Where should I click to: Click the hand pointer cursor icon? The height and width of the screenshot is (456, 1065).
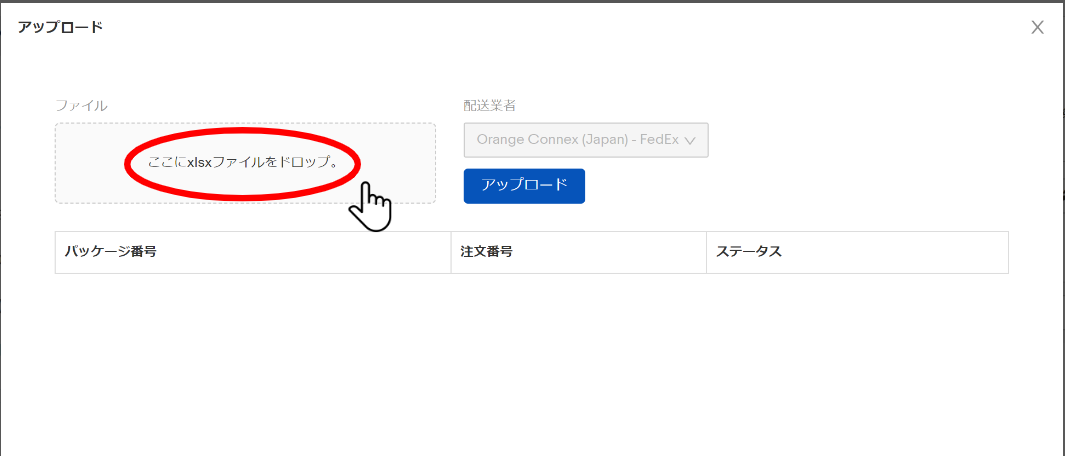370,207
